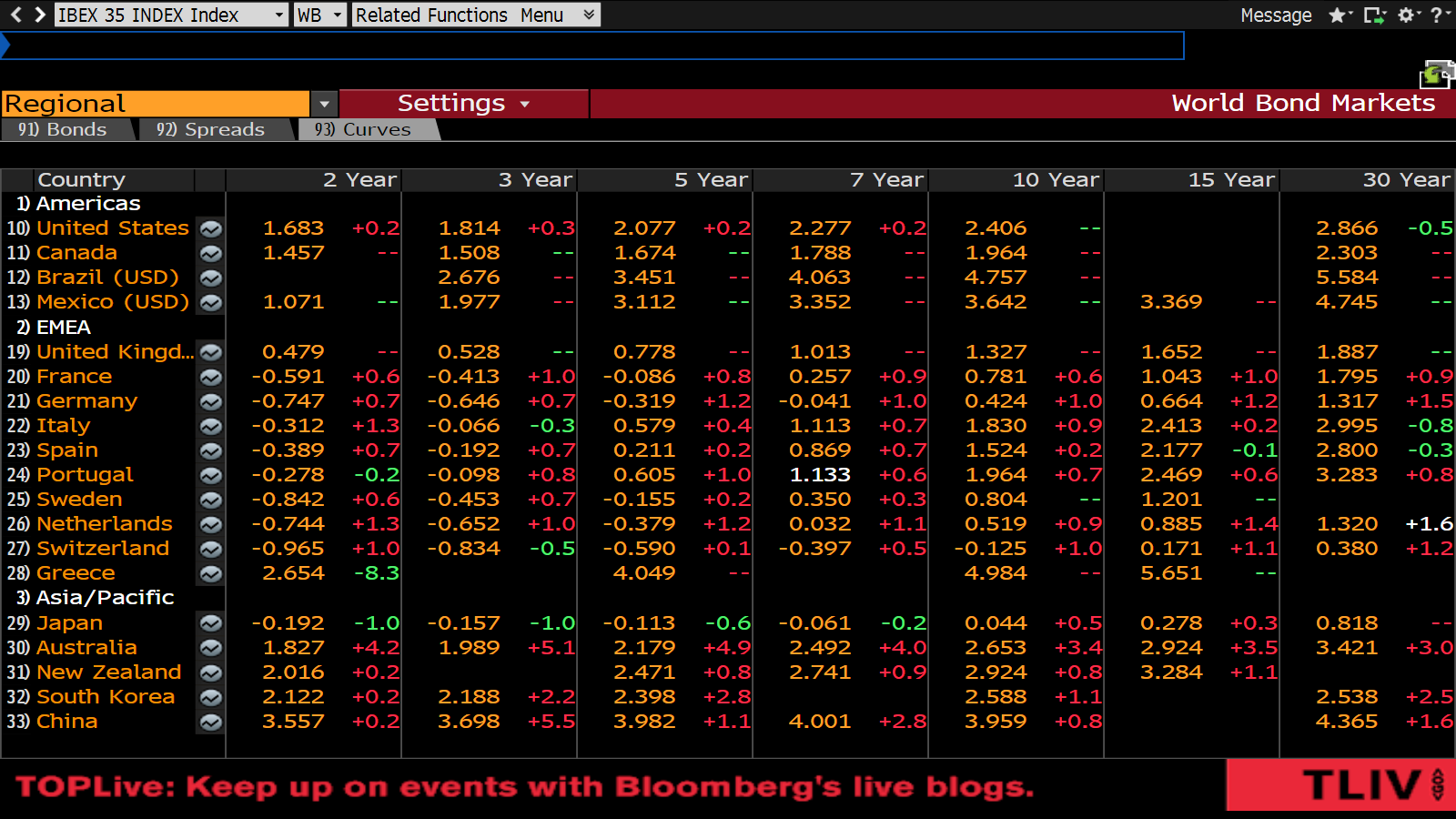Go back with the left arrow

click(x=15, y=15)
